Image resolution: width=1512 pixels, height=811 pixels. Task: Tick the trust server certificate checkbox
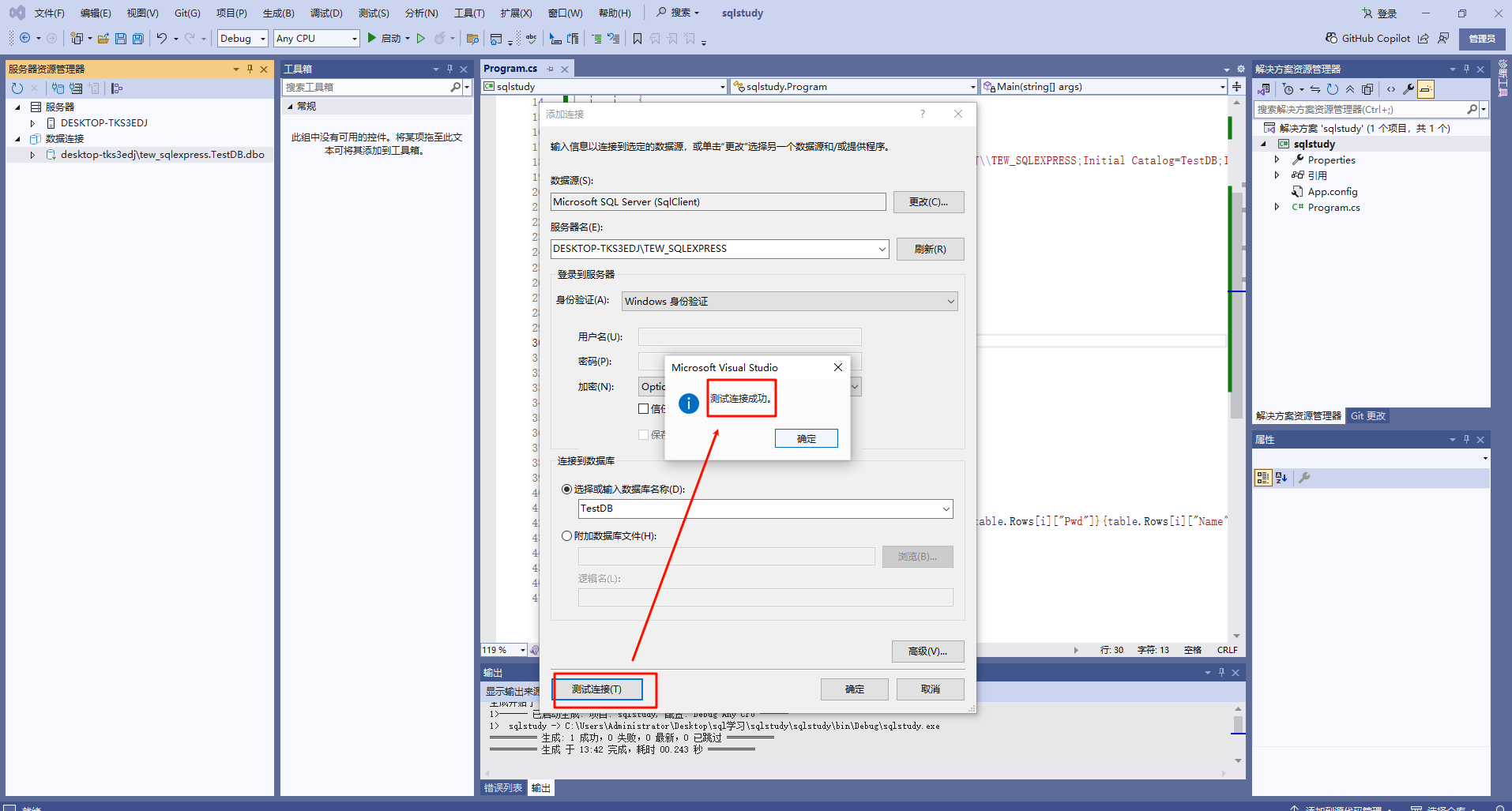click(643, 408)
